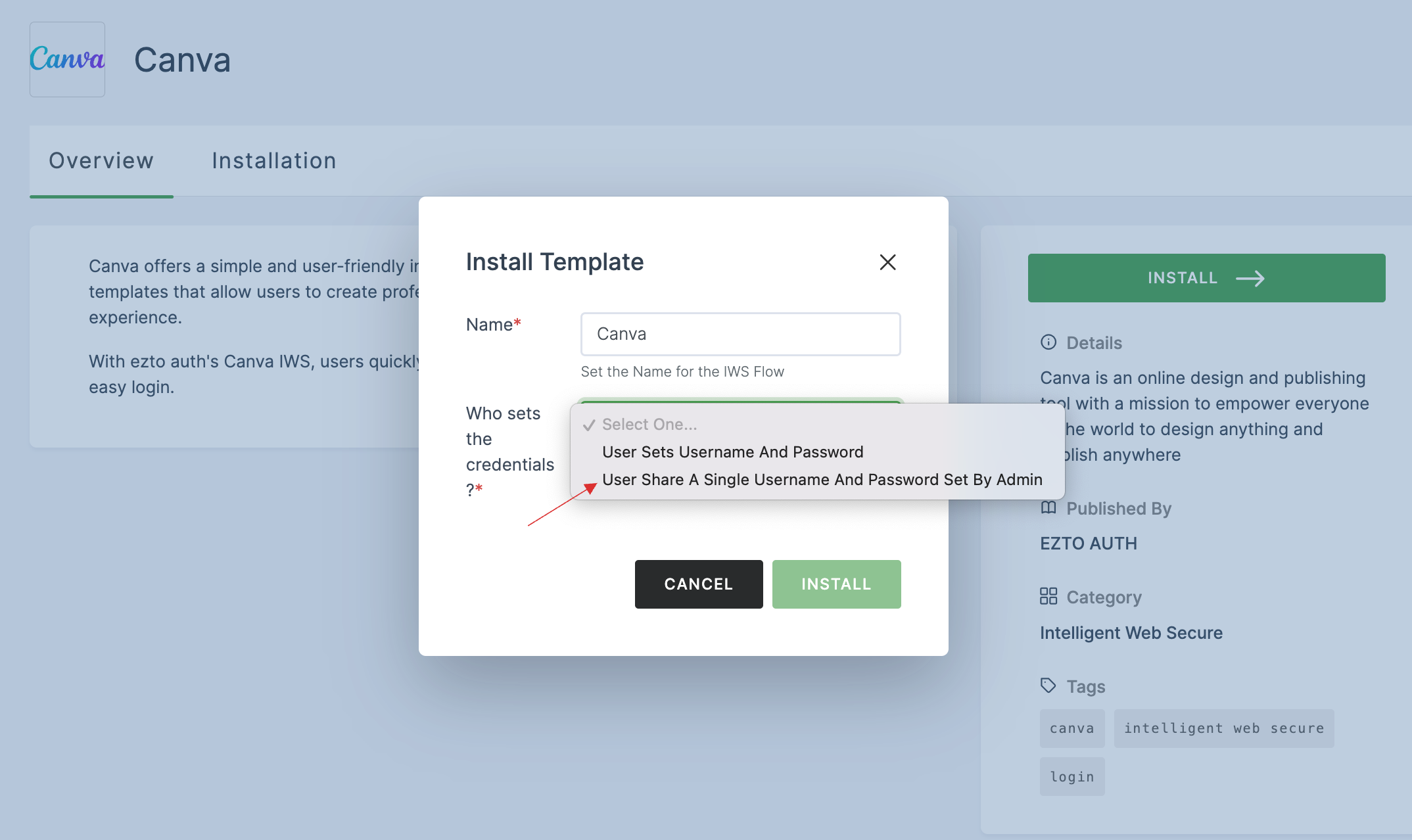Select User Share A Single Username option
Image resolution: width=1412 pixels, height=840 pixels.
[x=821, y=479]
